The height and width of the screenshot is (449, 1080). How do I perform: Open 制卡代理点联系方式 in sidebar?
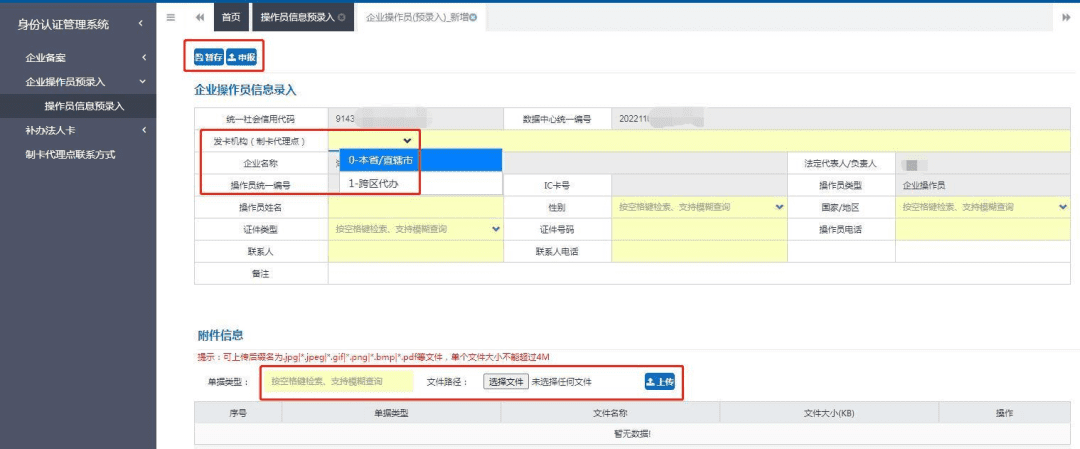pyautogui.click(x=70, y=154)
